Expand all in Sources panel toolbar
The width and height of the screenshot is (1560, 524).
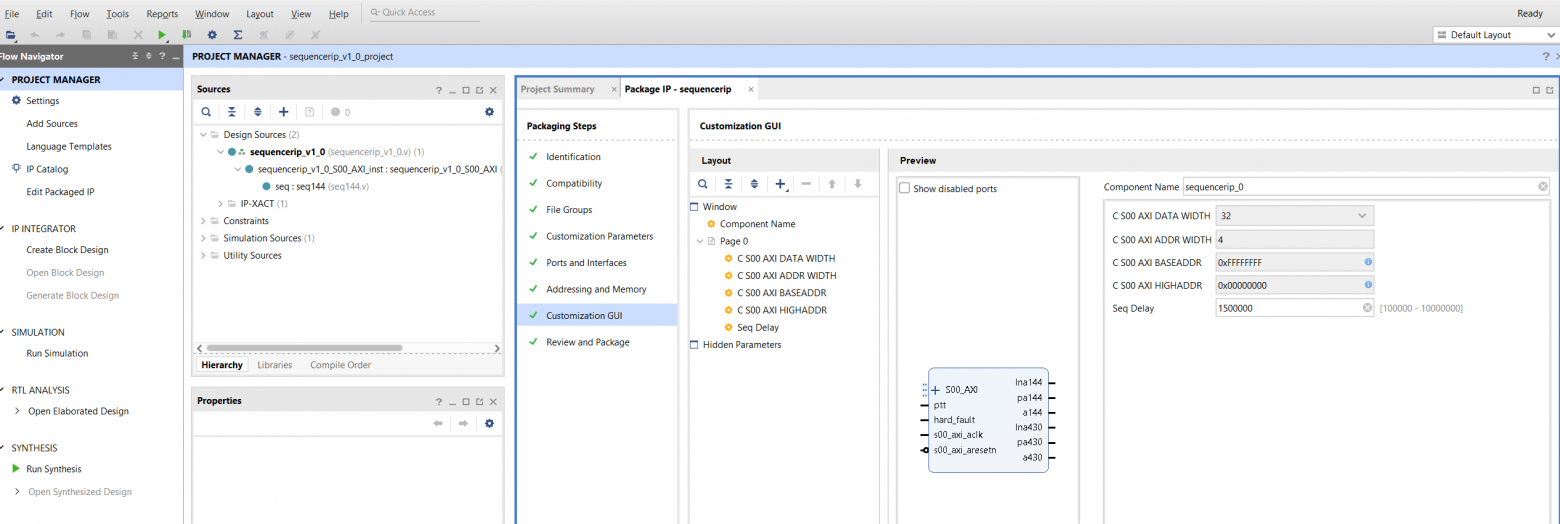pos(258,112)
